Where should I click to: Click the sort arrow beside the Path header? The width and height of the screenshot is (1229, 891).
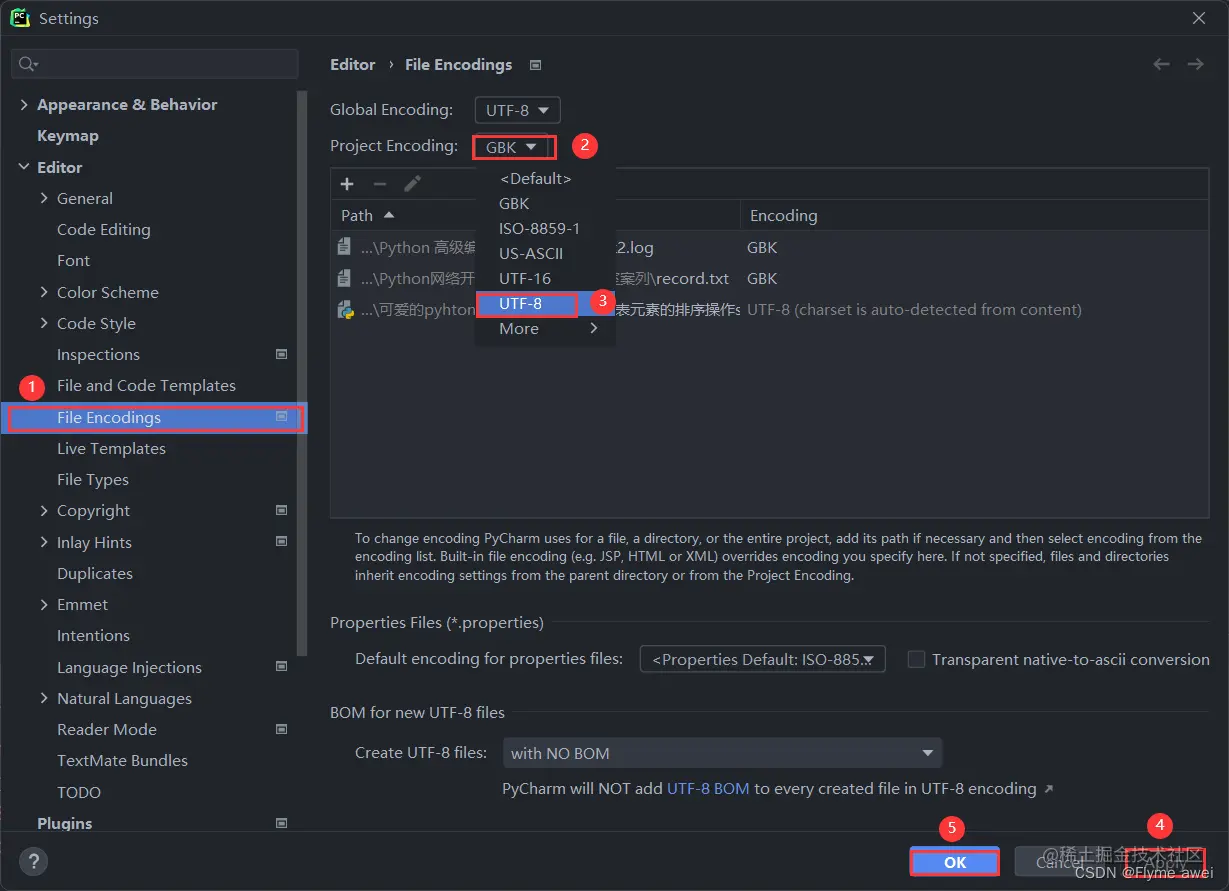[389, 215]
